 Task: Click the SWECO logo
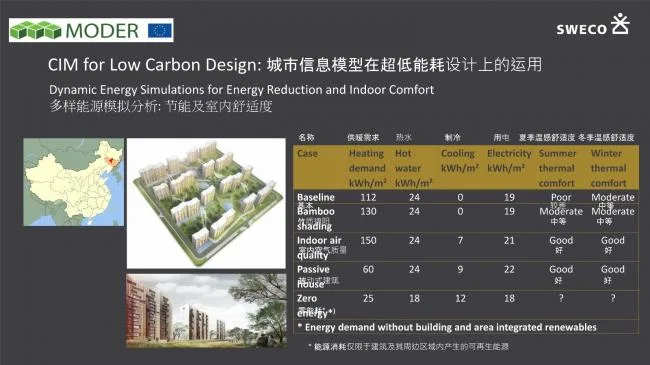pyautogui.click(x=593, y=25)
